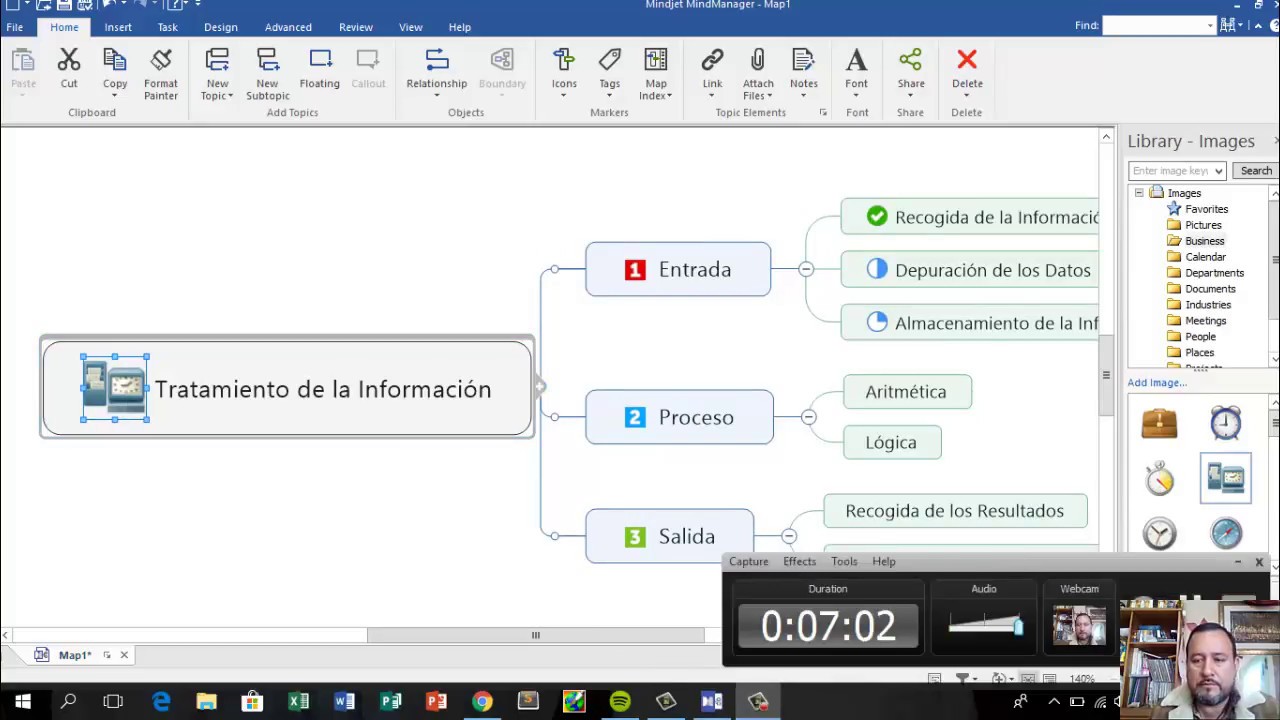Collapse the Salida branch
The image size is (1280, 720).
(789, 537)
